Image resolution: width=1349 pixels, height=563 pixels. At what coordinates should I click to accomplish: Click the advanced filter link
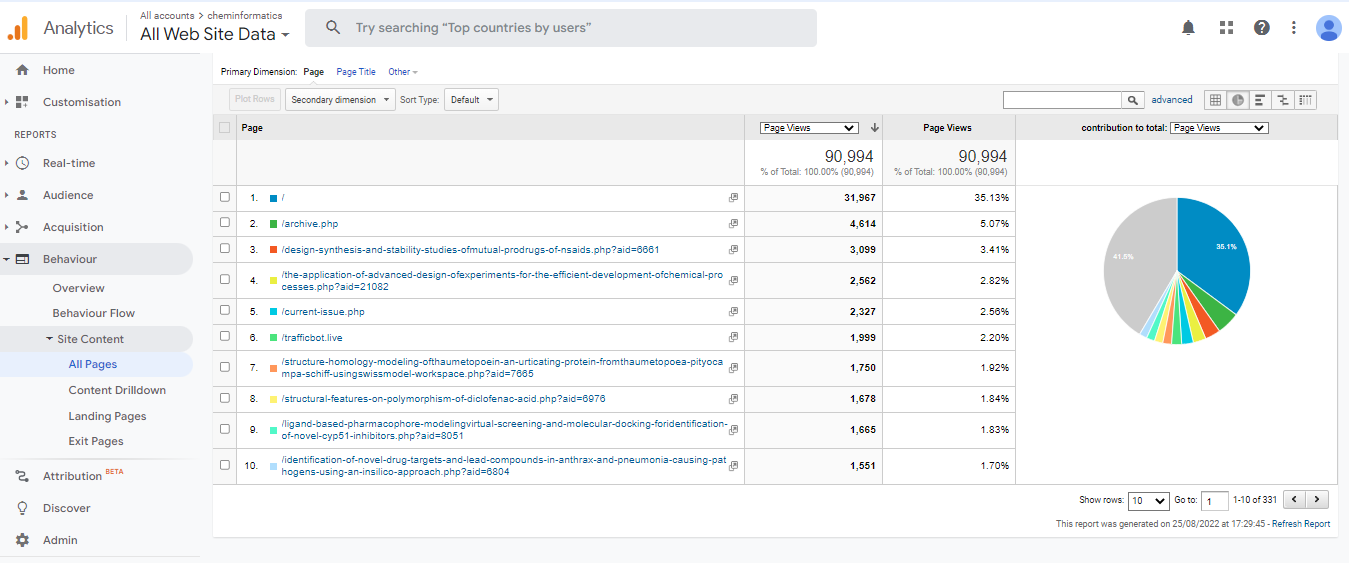(x=1172, y=100)
